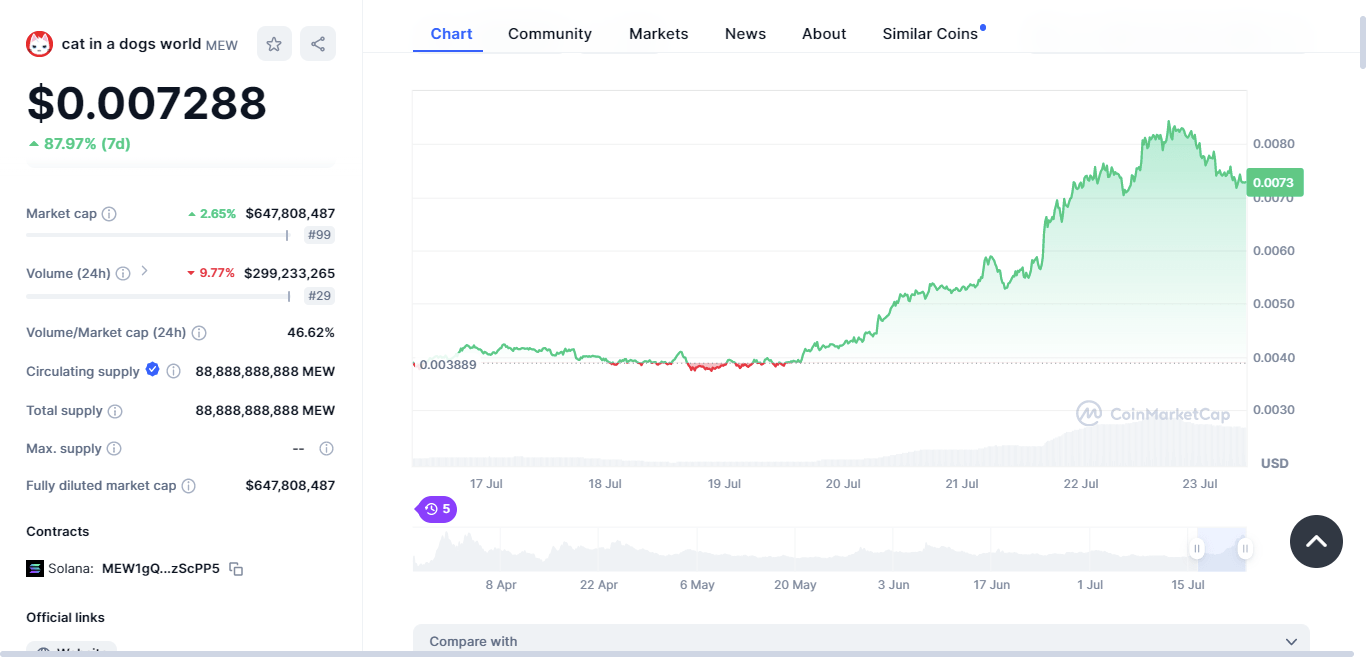Switch to the Community tab
This screenshot has width=1366, height=657.
point(550,34)
